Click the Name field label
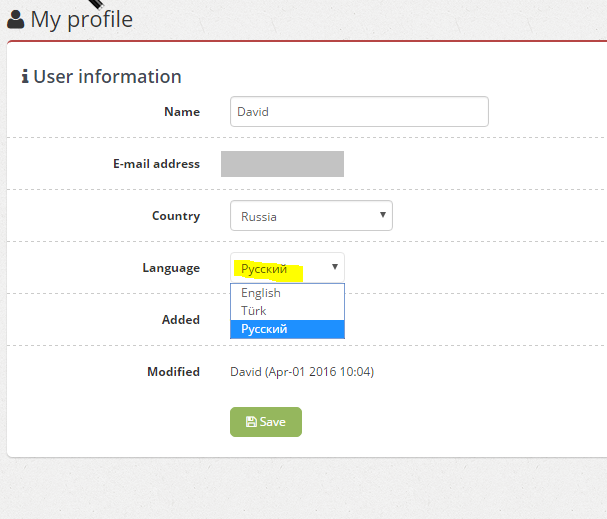The image size is (607, 519). coord(182,112)
